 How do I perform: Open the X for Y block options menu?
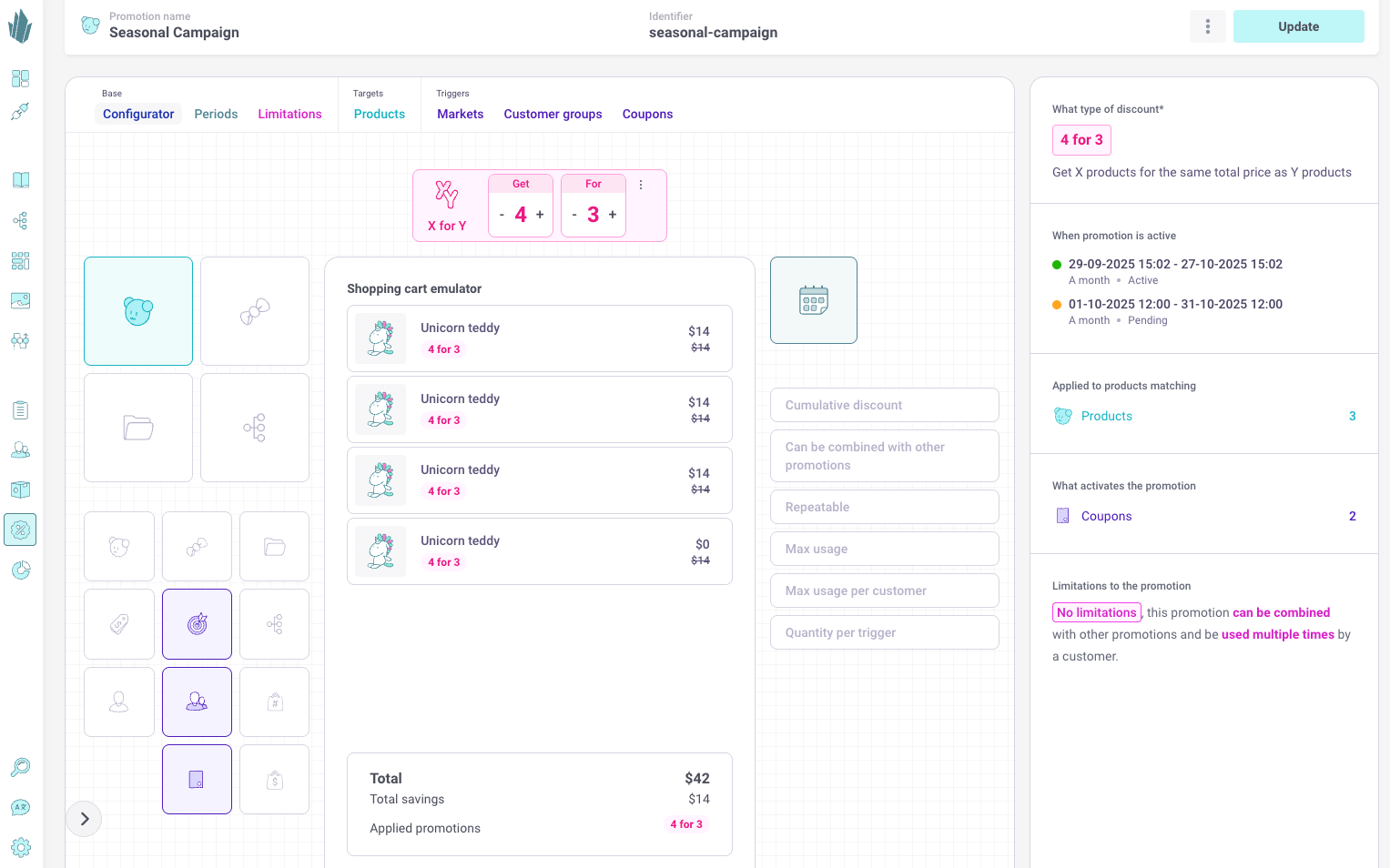[641, 185]
